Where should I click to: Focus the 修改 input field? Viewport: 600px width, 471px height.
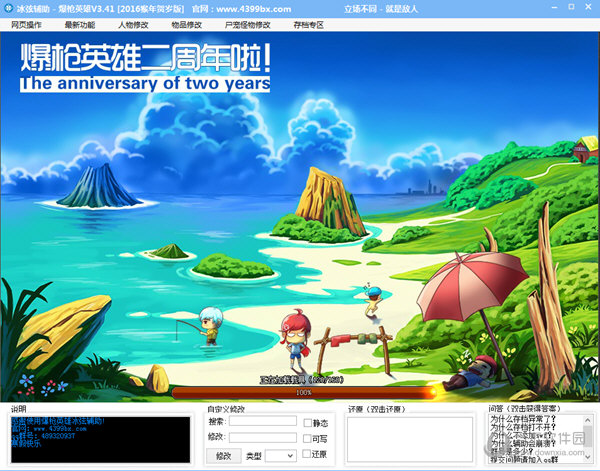[263, 438]
